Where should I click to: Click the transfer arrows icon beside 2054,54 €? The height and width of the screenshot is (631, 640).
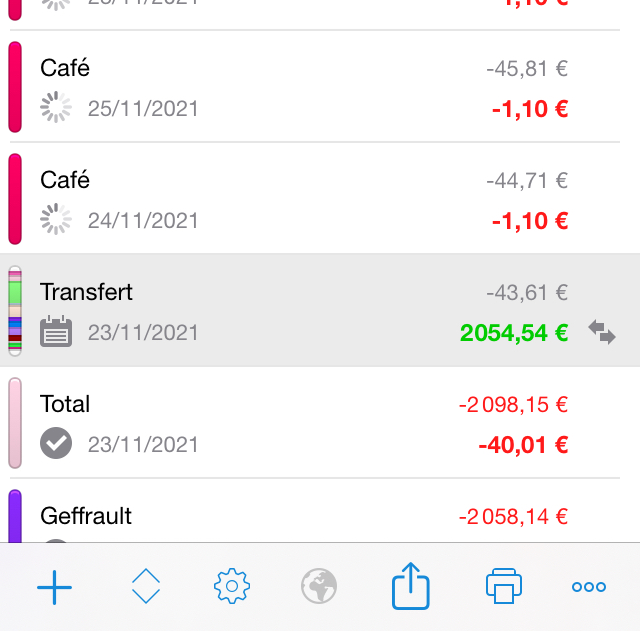602,332
